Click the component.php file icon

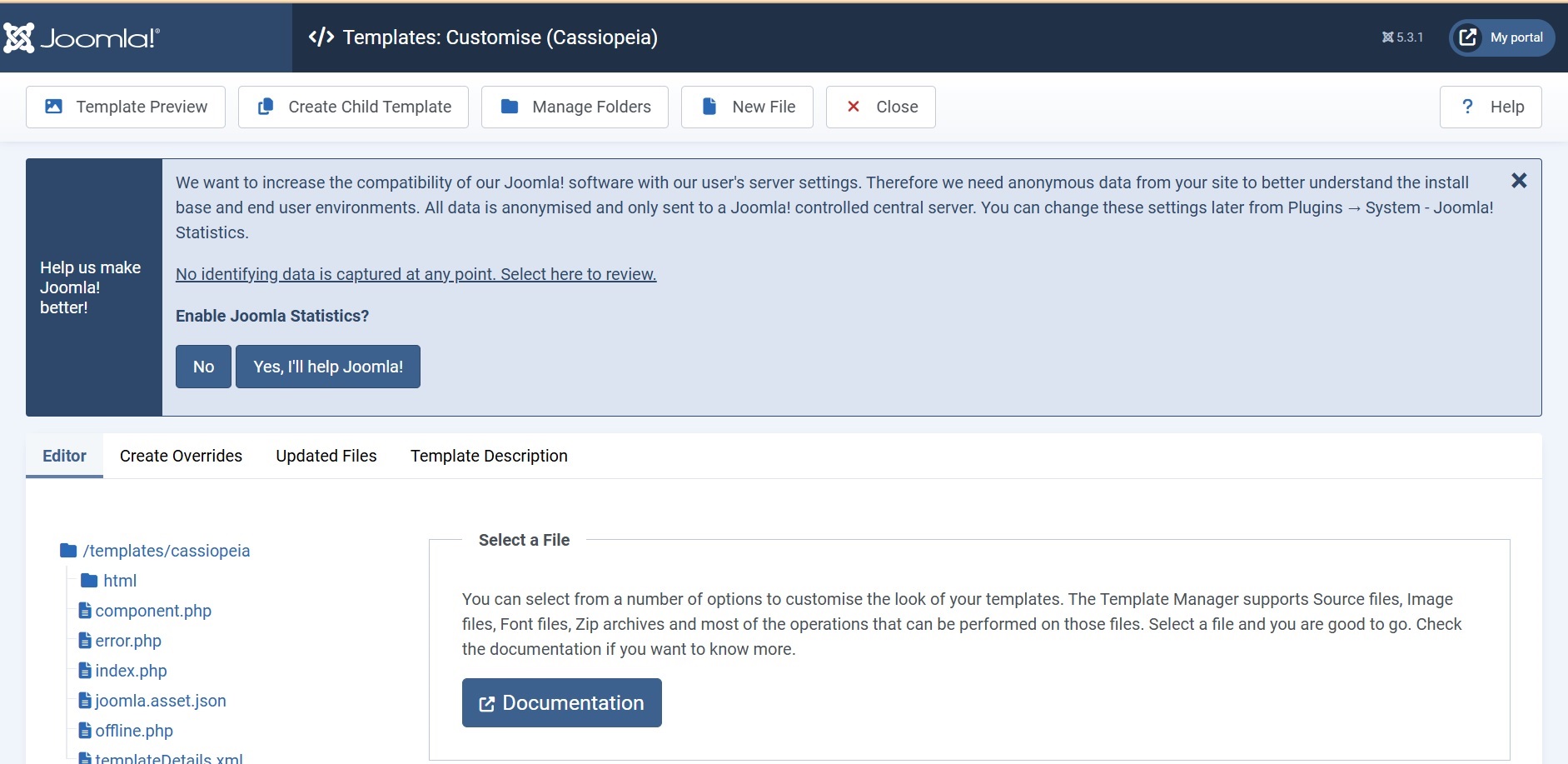[85, 611]
